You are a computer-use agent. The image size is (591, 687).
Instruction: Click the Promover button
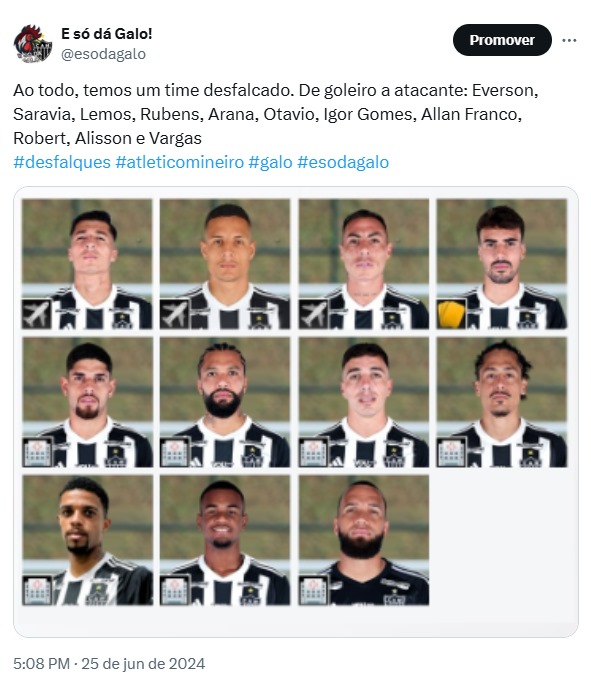click(502, 40)
